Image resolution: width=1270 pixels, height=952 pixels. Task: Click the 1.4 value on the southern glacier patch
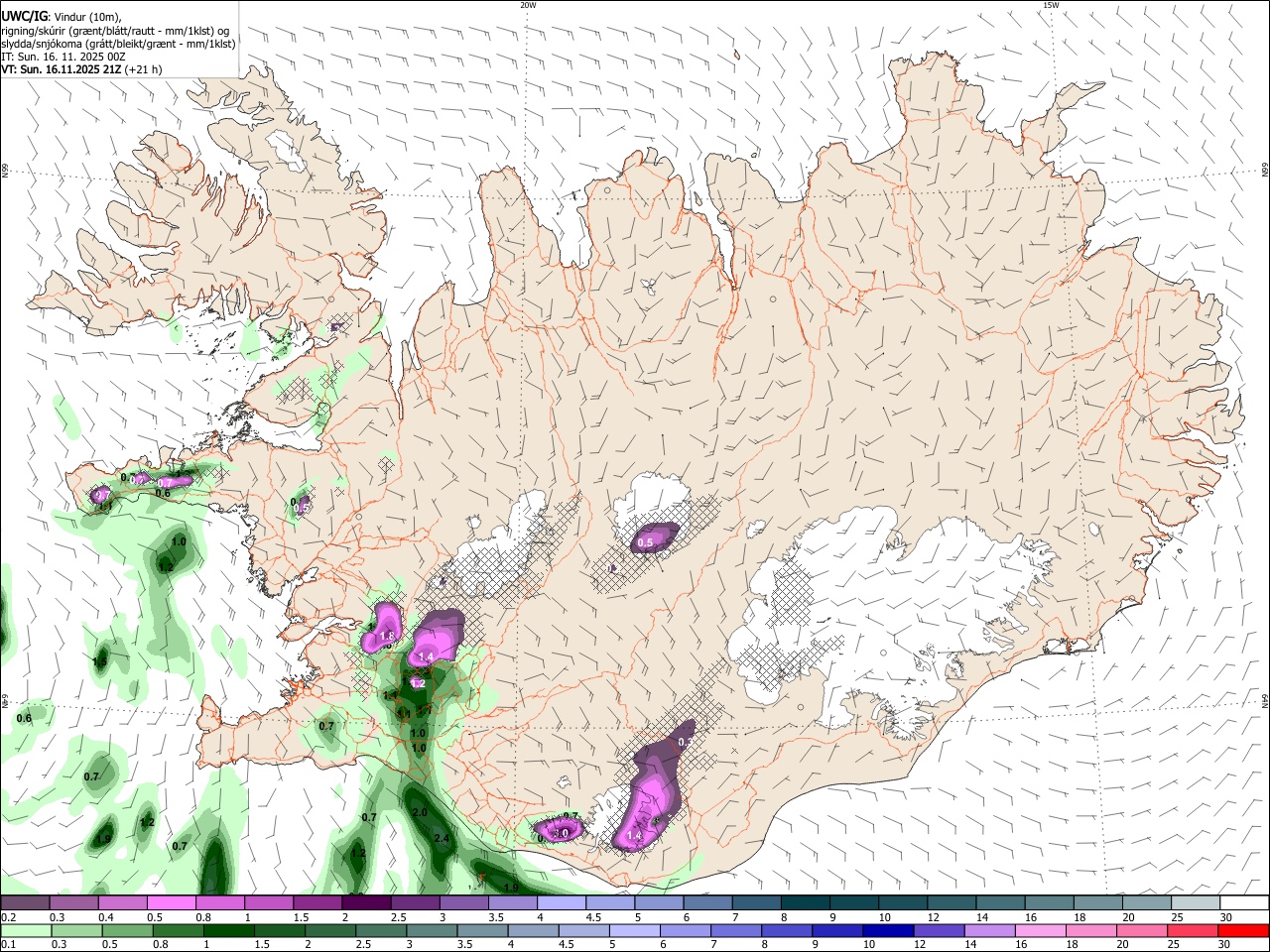coord(634,836)
